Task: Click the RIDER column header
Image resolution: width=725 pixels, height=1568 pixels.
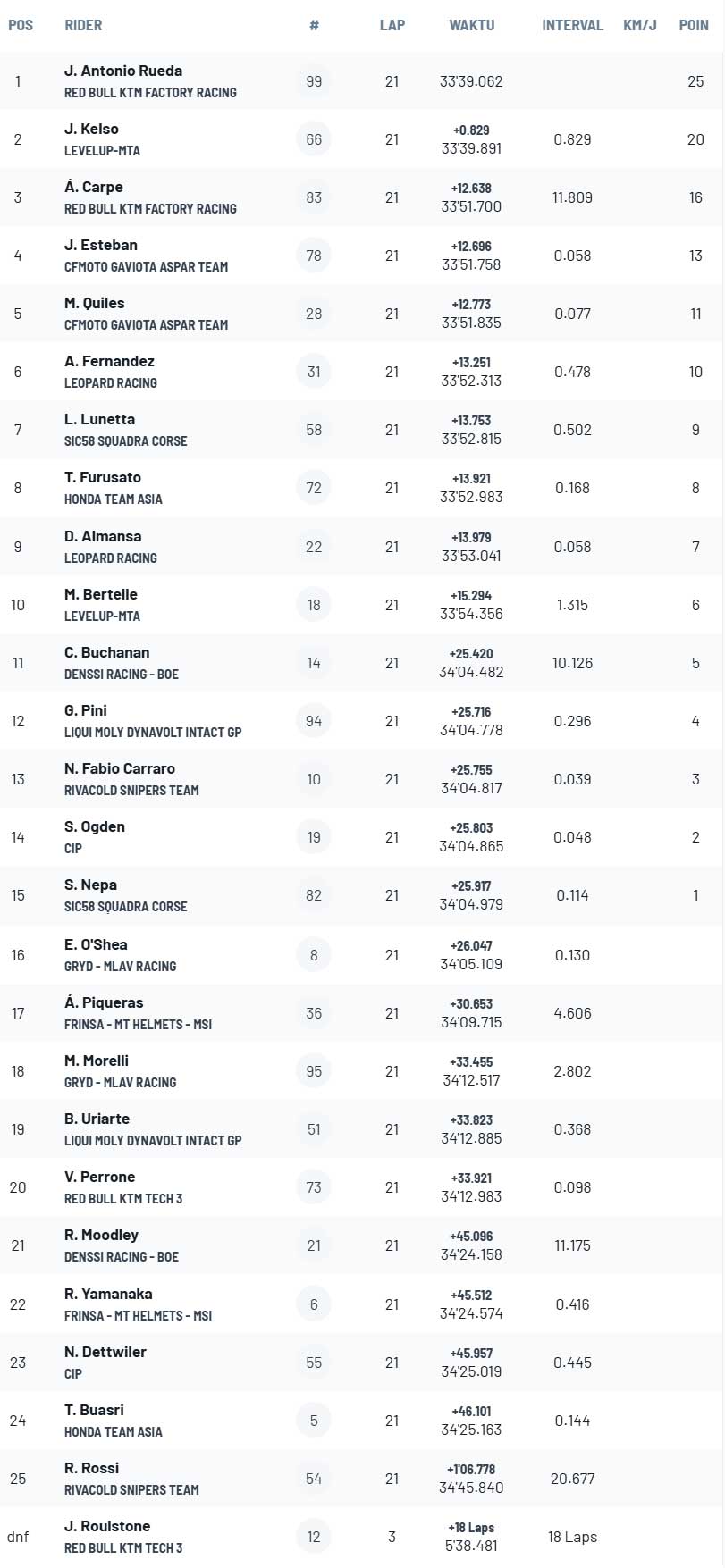Action: 83,25
